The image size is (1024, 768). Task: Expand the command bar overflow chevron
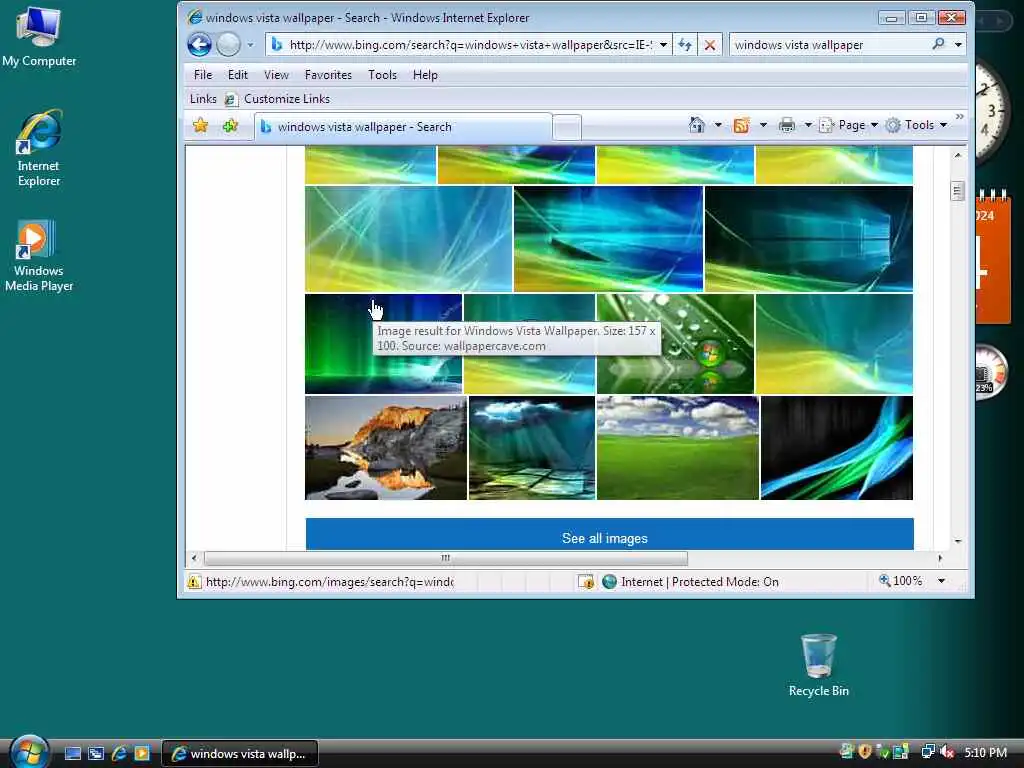(x=959, y=117)
